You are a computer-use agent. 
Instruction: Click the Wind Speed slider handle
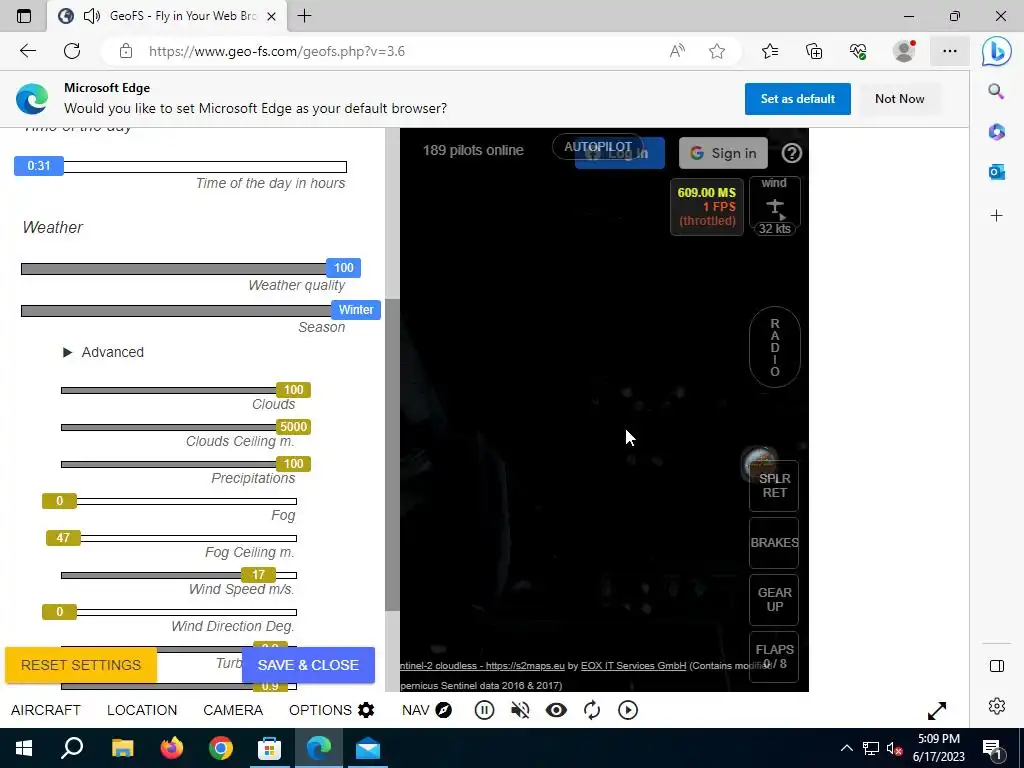coord(259,575)
